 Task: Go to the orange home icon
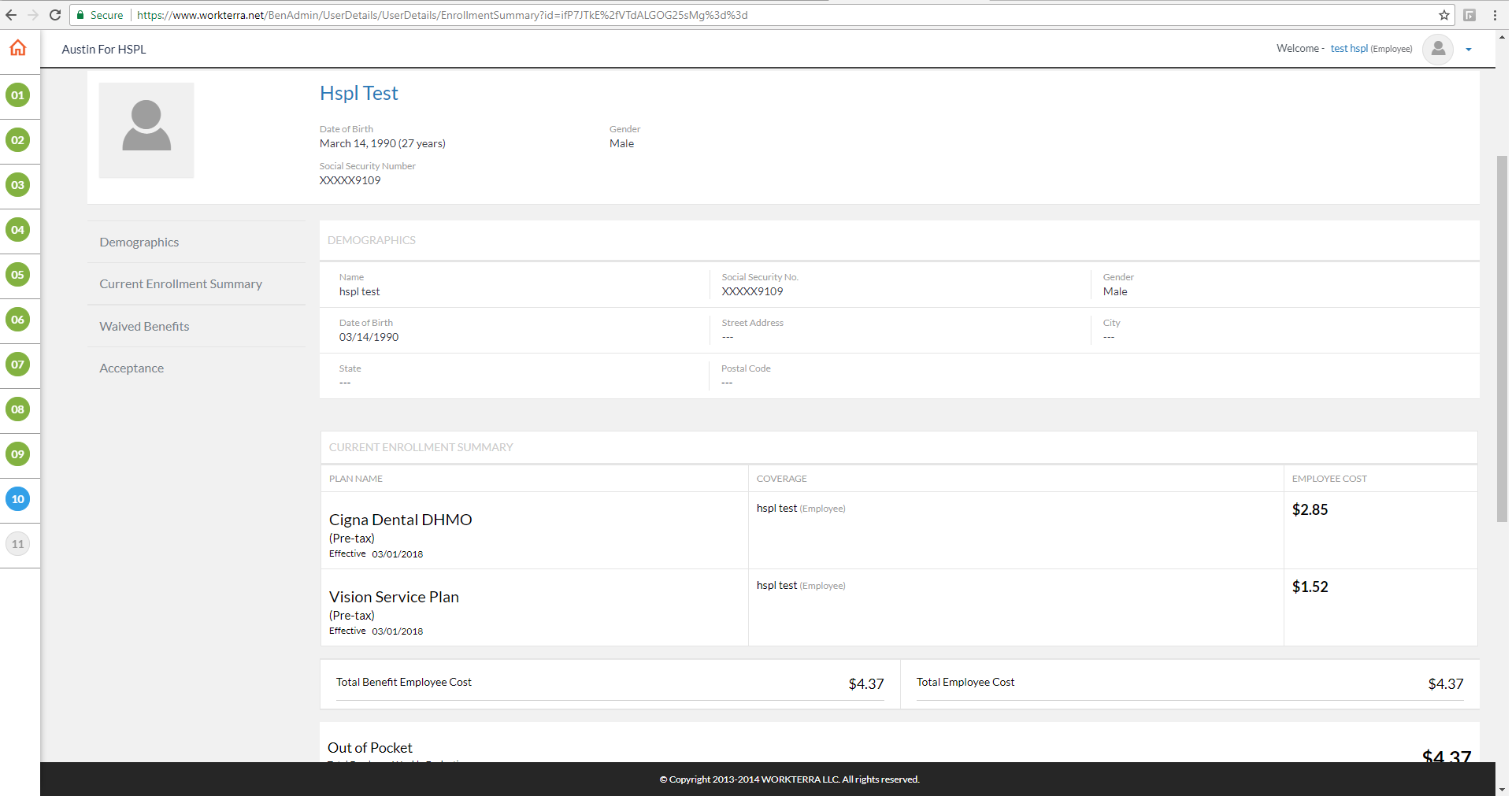click(x=17, y=48)
